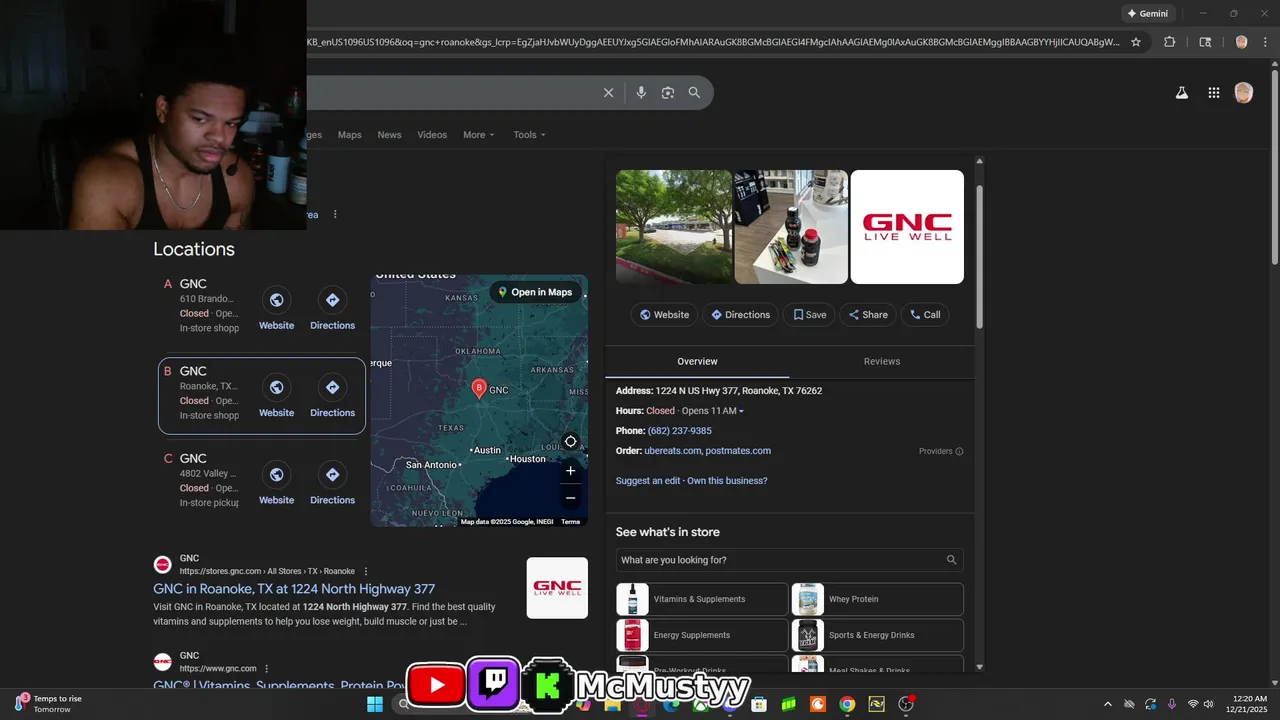Expand the More search filters dropdown
Viewport: 1280px width, 720px height.
[x=478, y=135]
